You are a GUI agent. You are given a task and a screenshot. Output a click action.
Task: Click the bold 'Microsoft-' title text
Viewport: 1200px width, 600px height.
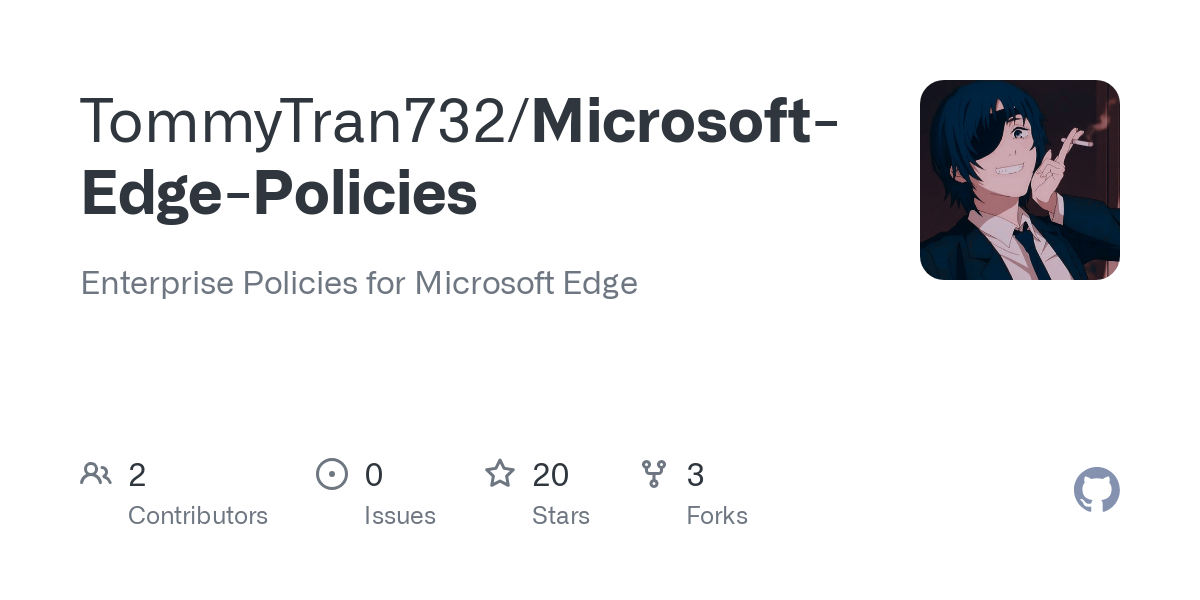(x=685, y=121)
